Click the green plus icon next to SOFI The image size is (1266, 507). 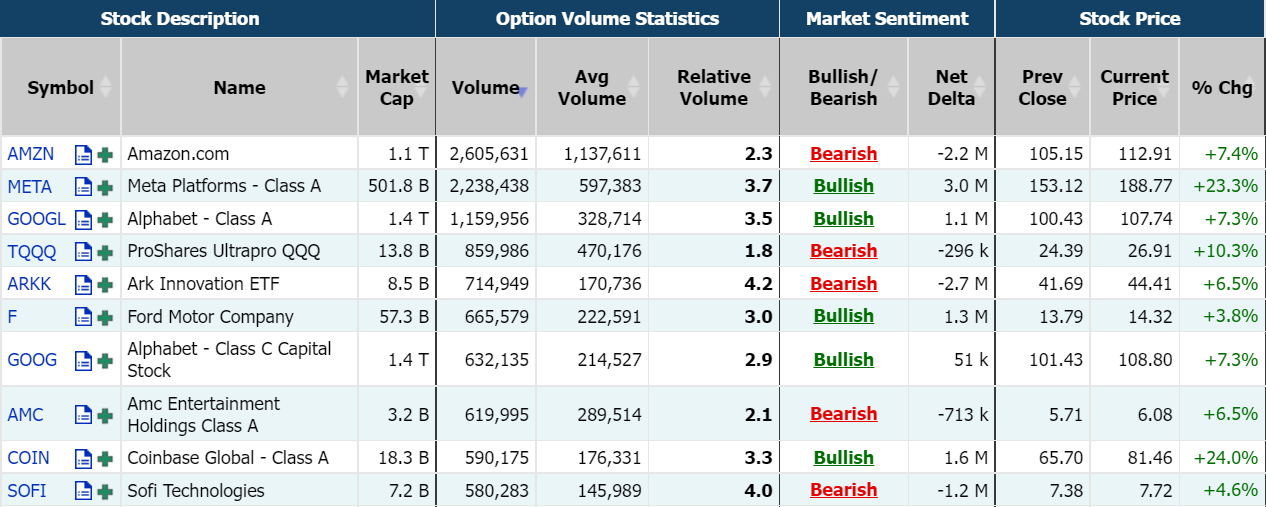[105, 491]
